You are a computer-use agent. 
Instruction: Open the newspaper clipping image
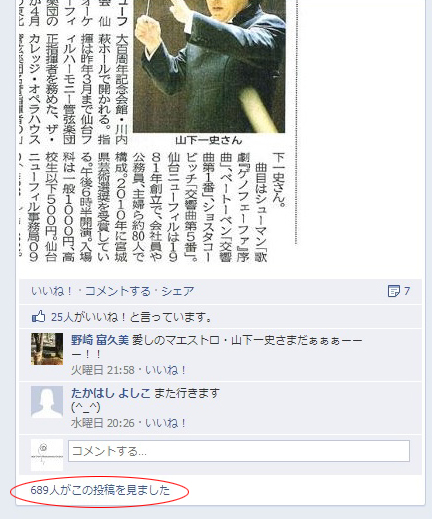158,132
